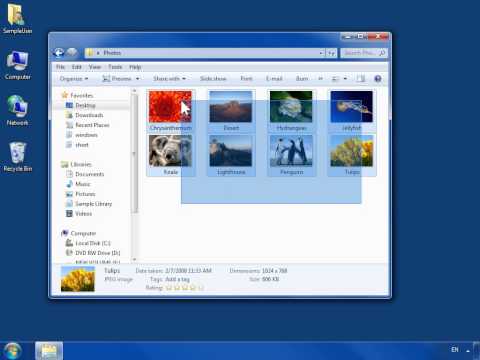480x360 pixels.
Task: Click the Explorer taskbar icon
Action: pyautogui.click(x=49, y=351)
